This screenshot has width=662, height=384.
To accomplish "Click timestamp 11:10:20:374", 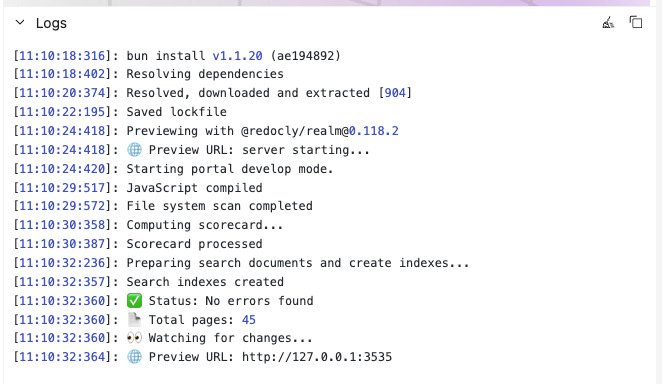I will (x=62, y=93).
